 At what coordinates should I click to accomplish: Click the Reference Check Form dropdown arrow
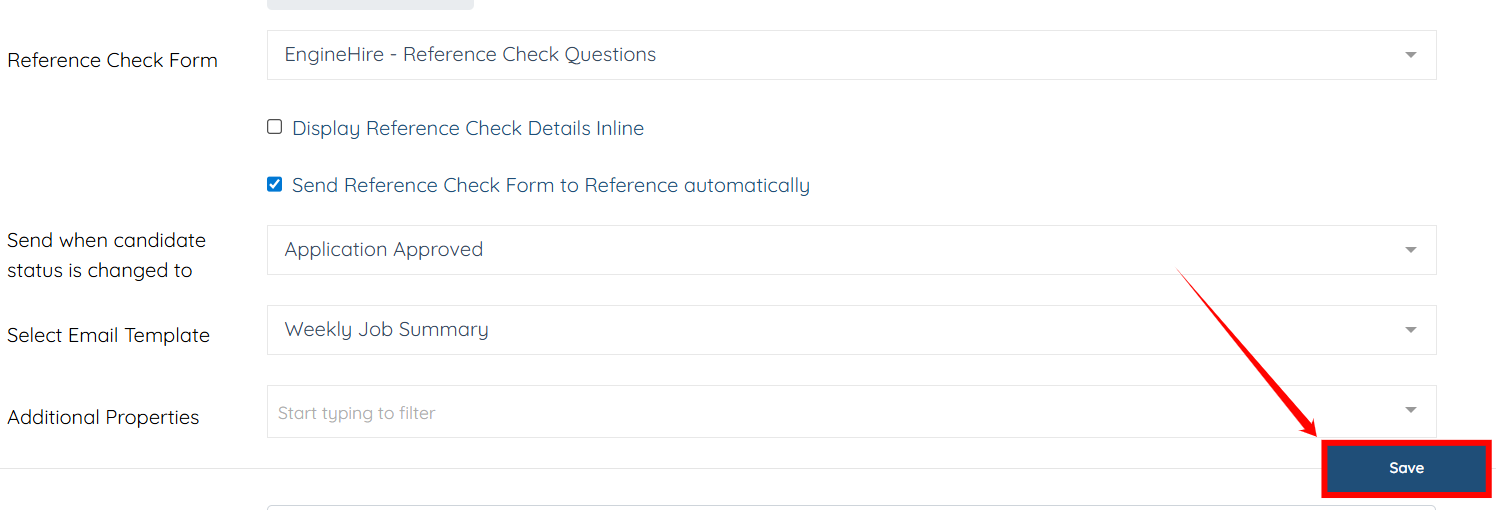point(1410,55)
